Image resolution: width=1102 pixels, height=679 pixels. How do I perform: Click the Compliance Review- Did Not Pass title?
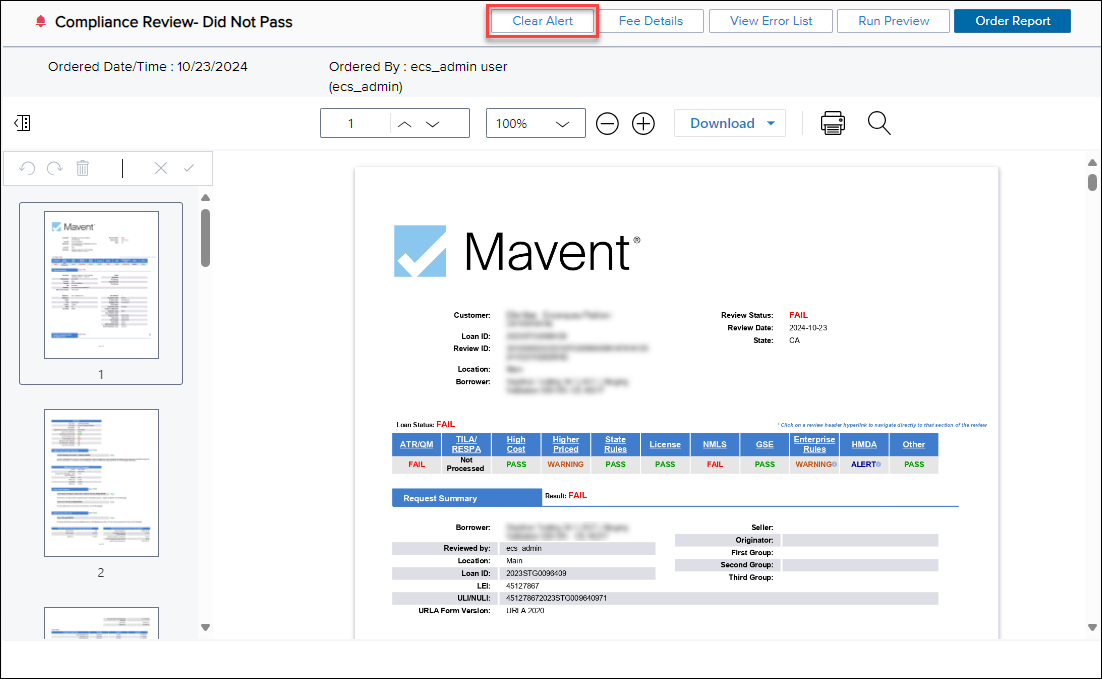(x=174, y=22)
